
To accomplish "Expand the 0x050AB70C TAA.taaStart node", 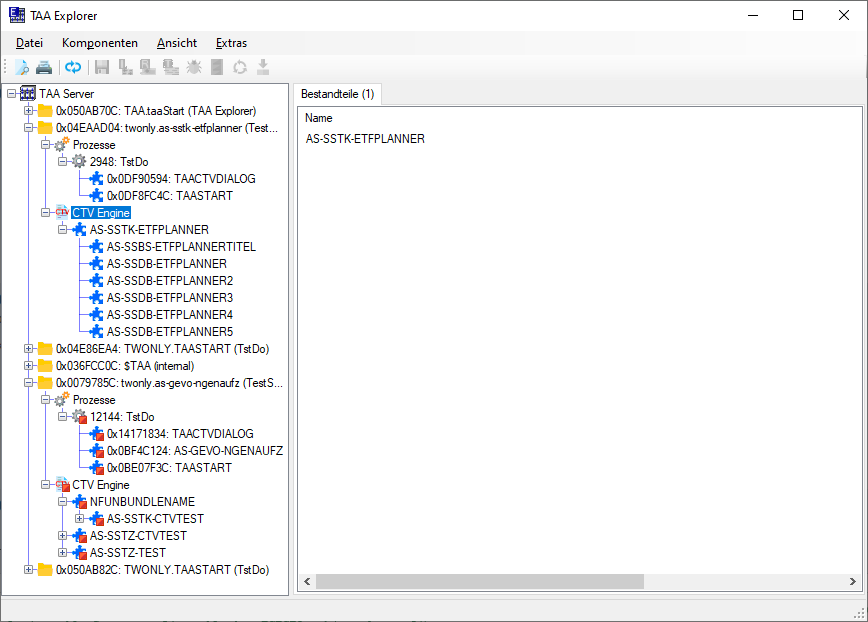I will (29, 111).
